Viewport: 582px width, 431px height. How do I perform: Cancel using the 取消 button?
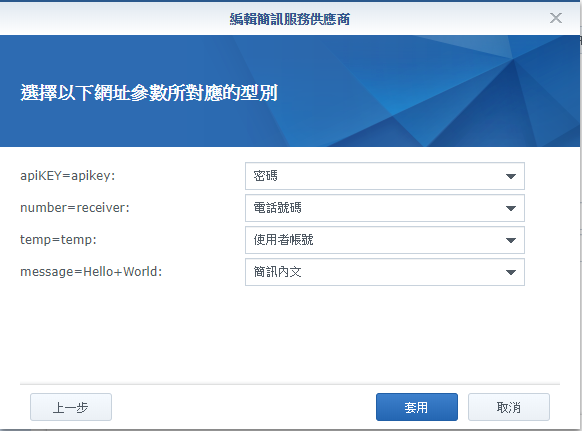(509, 407)
